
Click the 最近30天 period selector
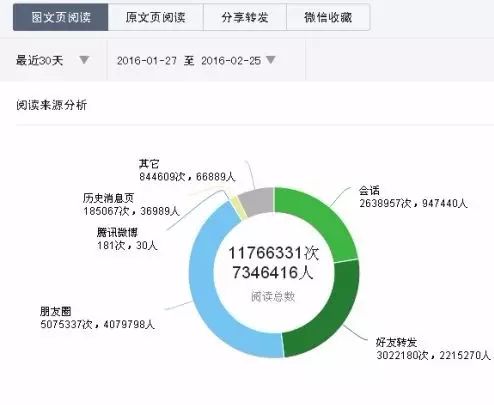point(53,60)
